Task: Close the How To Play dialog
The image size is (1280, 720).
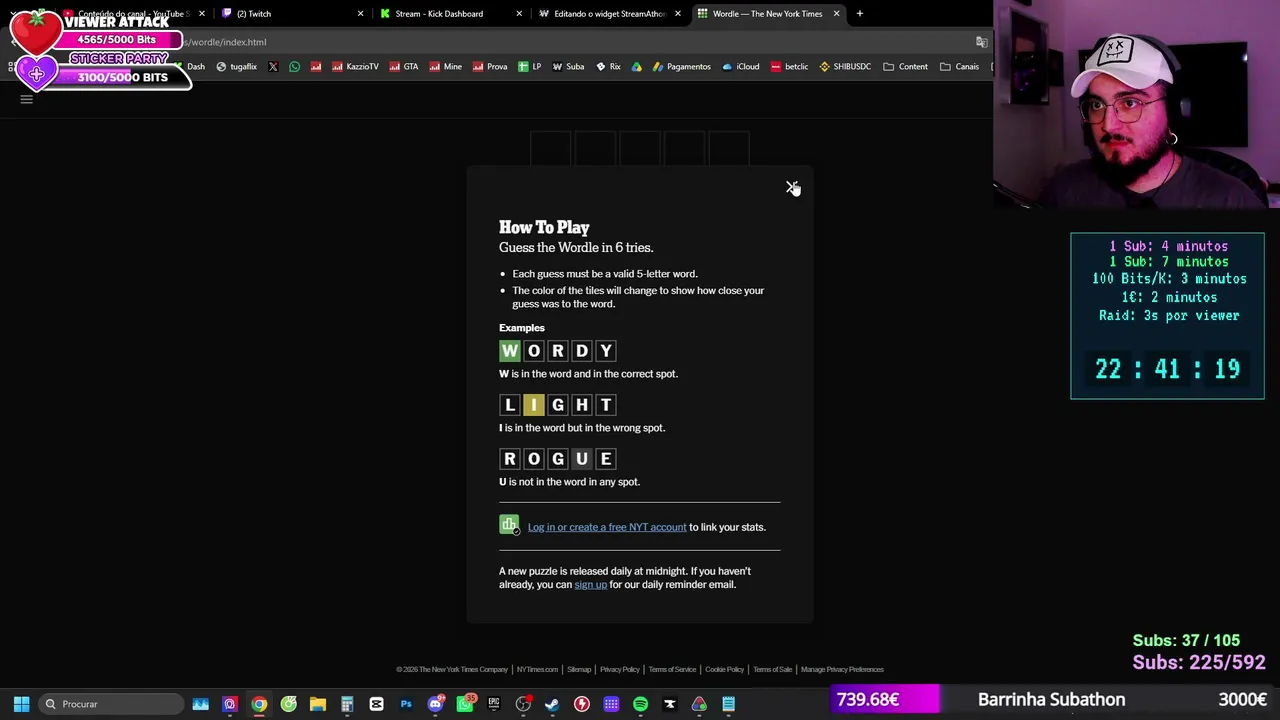Action: tap(791, 187)
